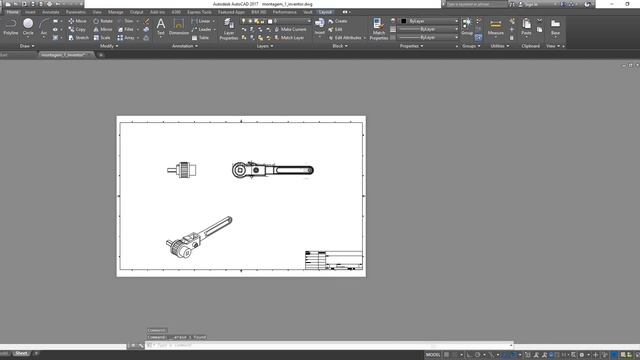
Task: Select the Dimension tool
Action: (x=179, y=27)
